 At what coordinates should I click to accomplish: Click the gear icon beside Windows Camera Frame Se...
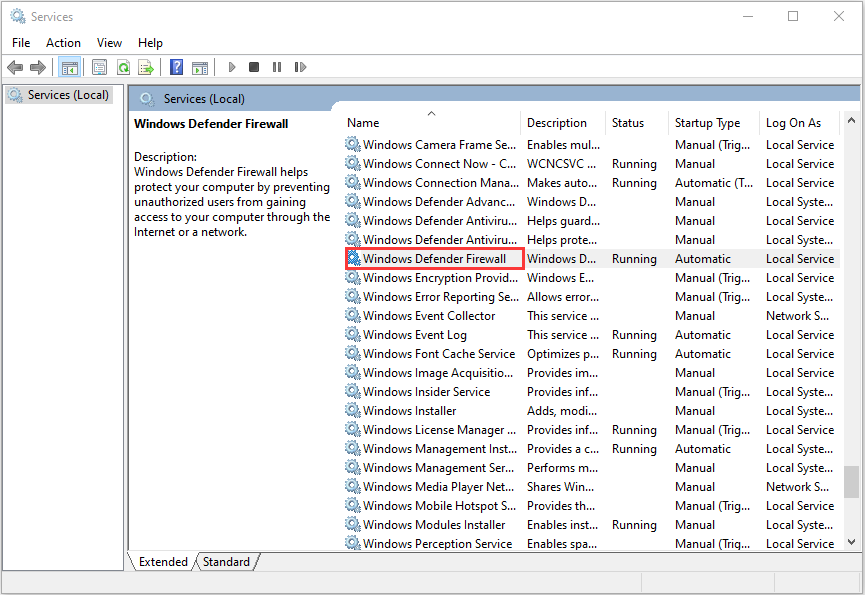tap(353, 144)
